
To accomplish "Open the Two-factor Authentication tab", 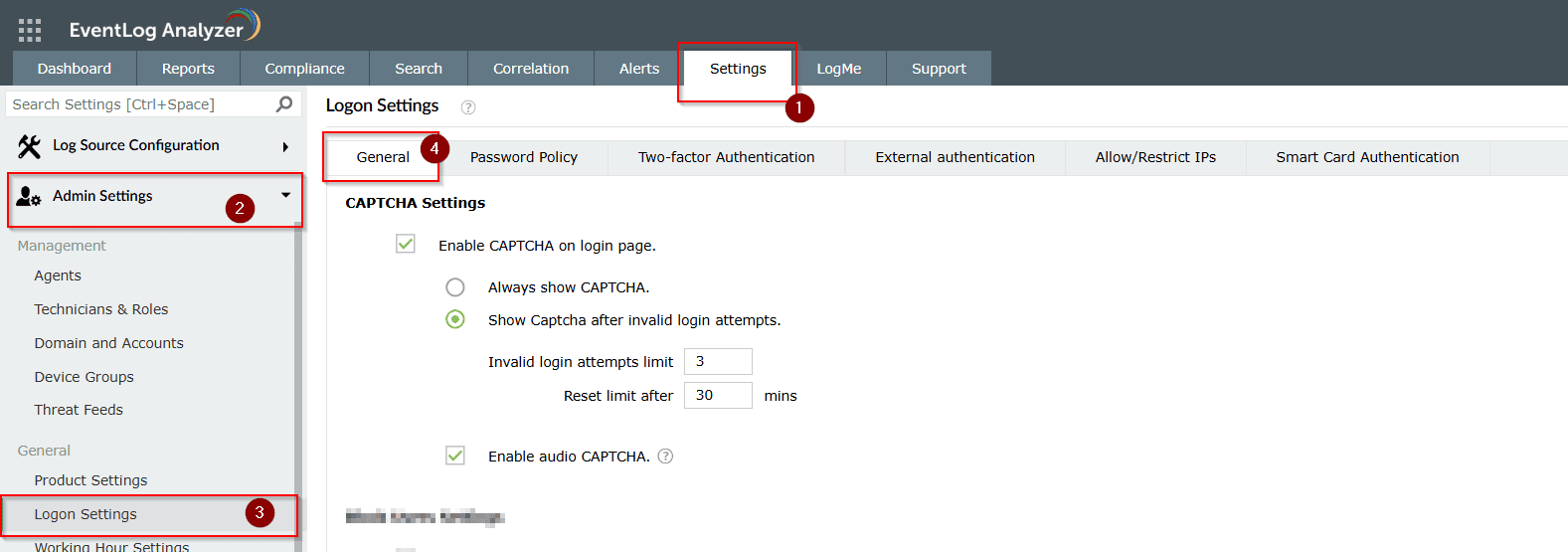I will click(x=726, y=157).
